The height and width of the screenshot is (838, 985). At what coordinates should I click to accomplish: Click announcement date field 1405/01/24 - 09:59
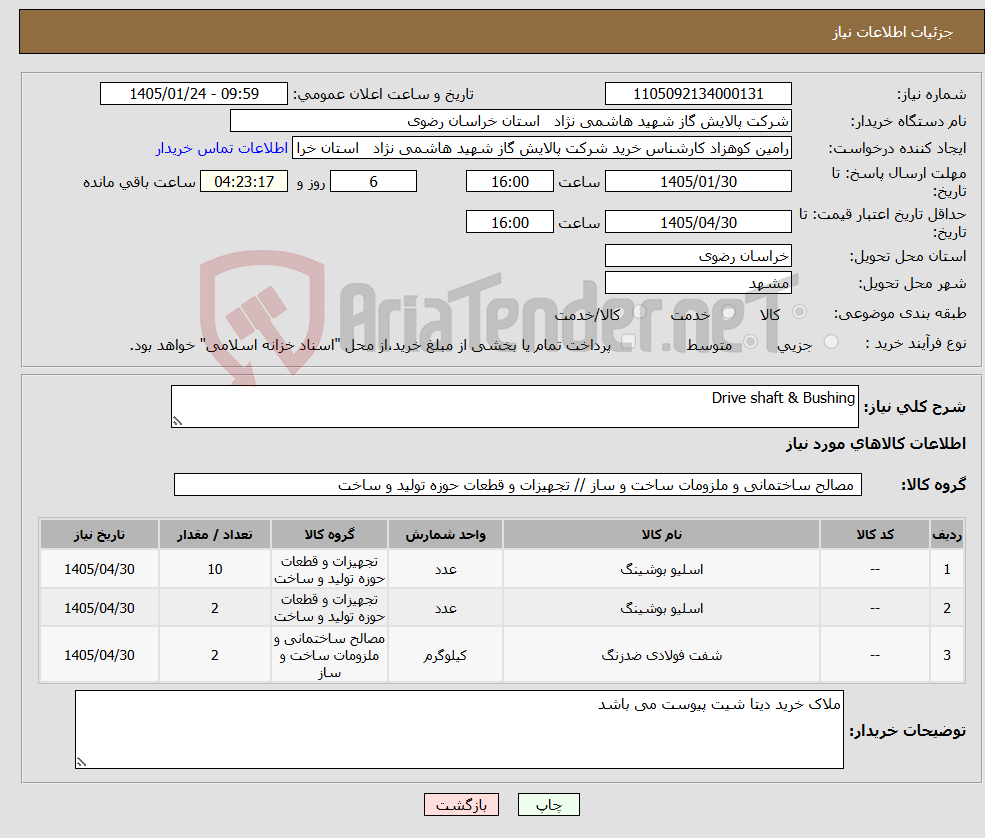click(193, 94)
